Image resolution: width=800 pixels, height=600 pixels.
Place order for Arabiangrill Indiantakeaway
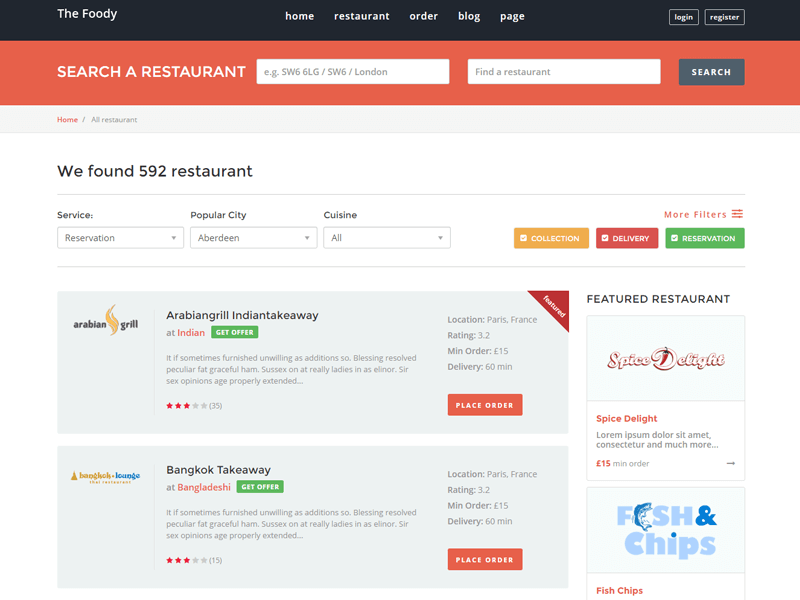[x=485, y=405]
